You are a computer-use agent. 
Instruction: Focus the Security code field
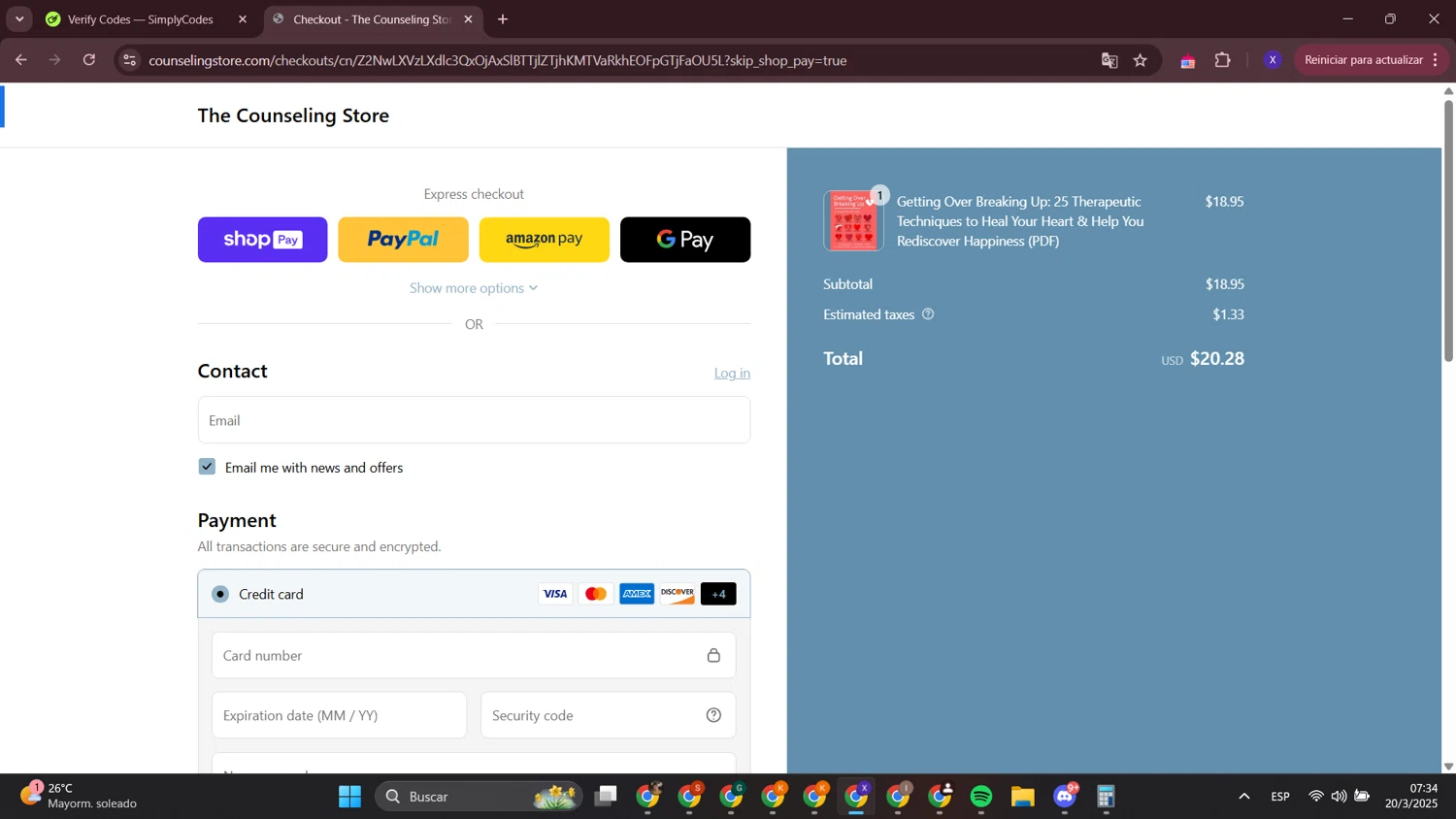[609, 715]
